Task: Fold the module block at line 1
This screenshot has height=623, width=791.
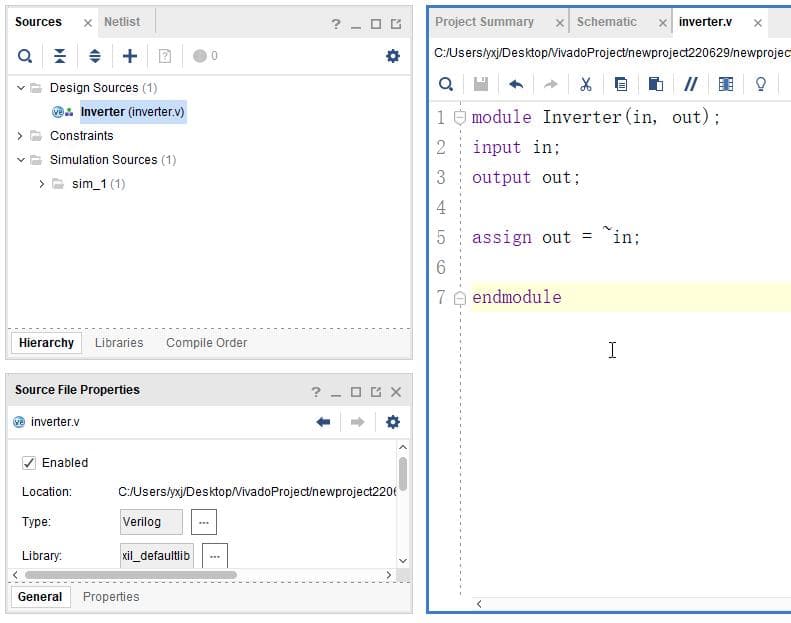Action: pos(460,118)
